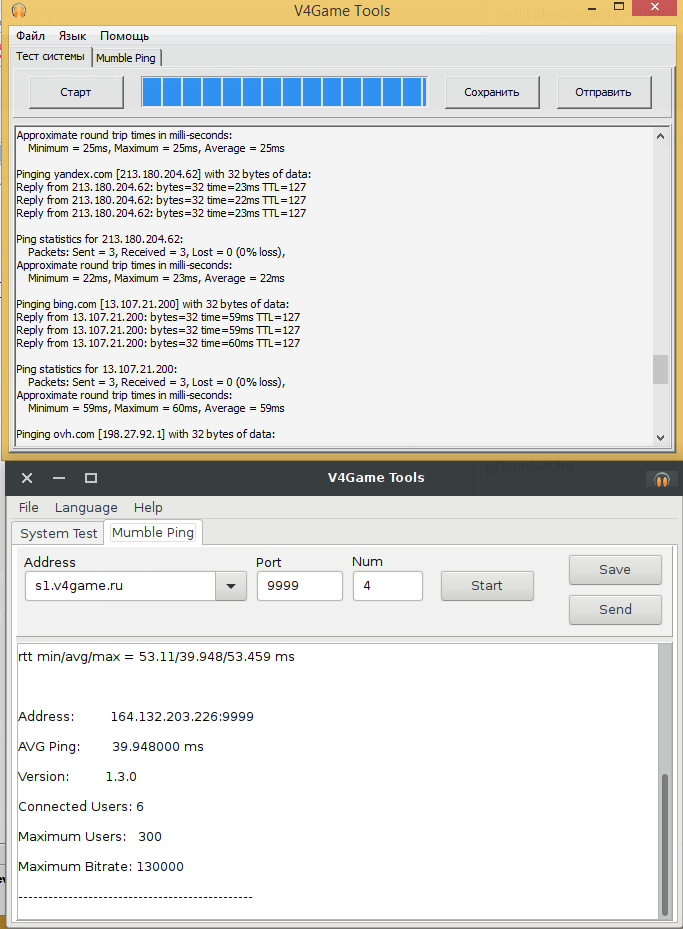This screenshot has height=929, width=683.
Task: Close the English V4Game Tools window
Action: [27, 478]
